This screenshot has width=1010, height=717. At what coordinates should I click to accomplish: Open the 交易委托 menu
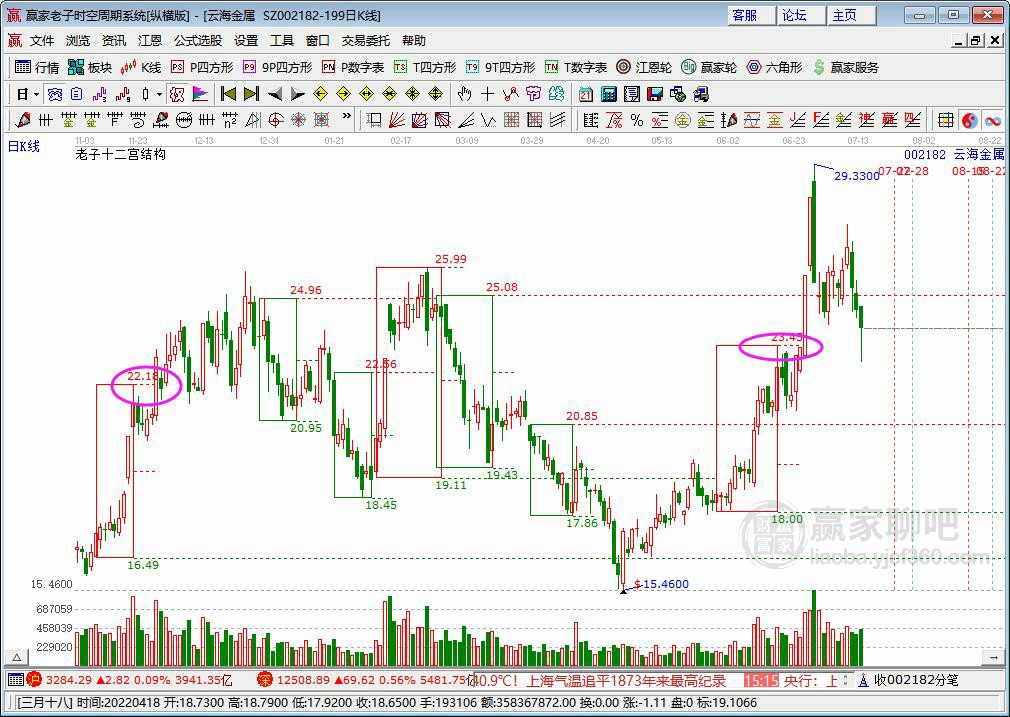[365, 41]
